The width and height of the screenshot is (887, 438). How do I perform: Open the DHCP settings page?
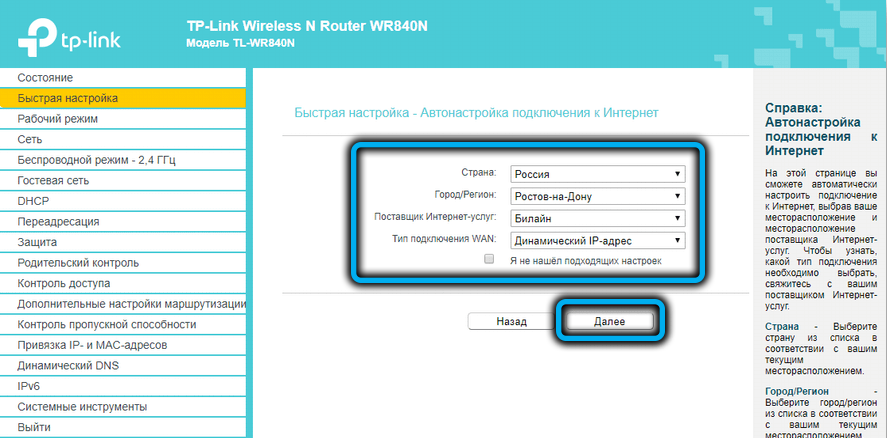tap(33, 201)
